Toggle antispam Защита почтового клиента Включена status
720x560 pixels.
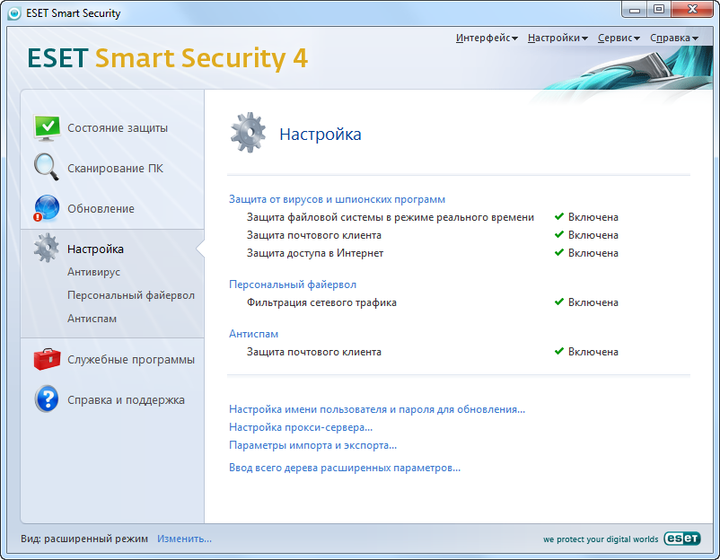click(x=586, y=352)
